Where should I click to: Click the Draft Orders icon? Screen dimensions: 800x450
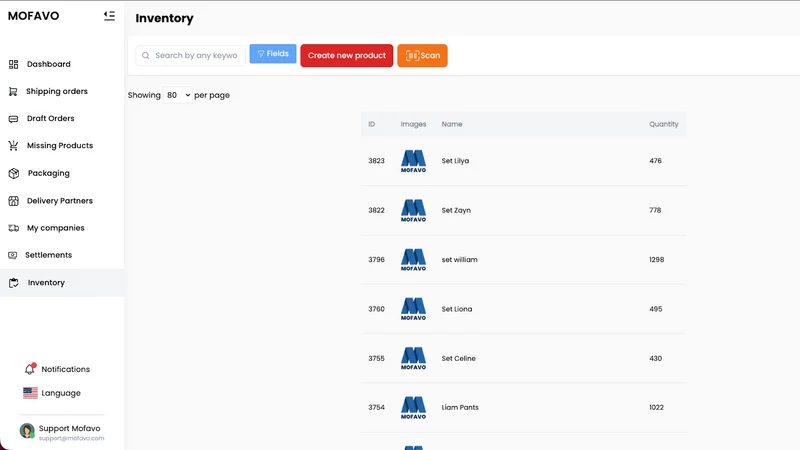point(13,119)
